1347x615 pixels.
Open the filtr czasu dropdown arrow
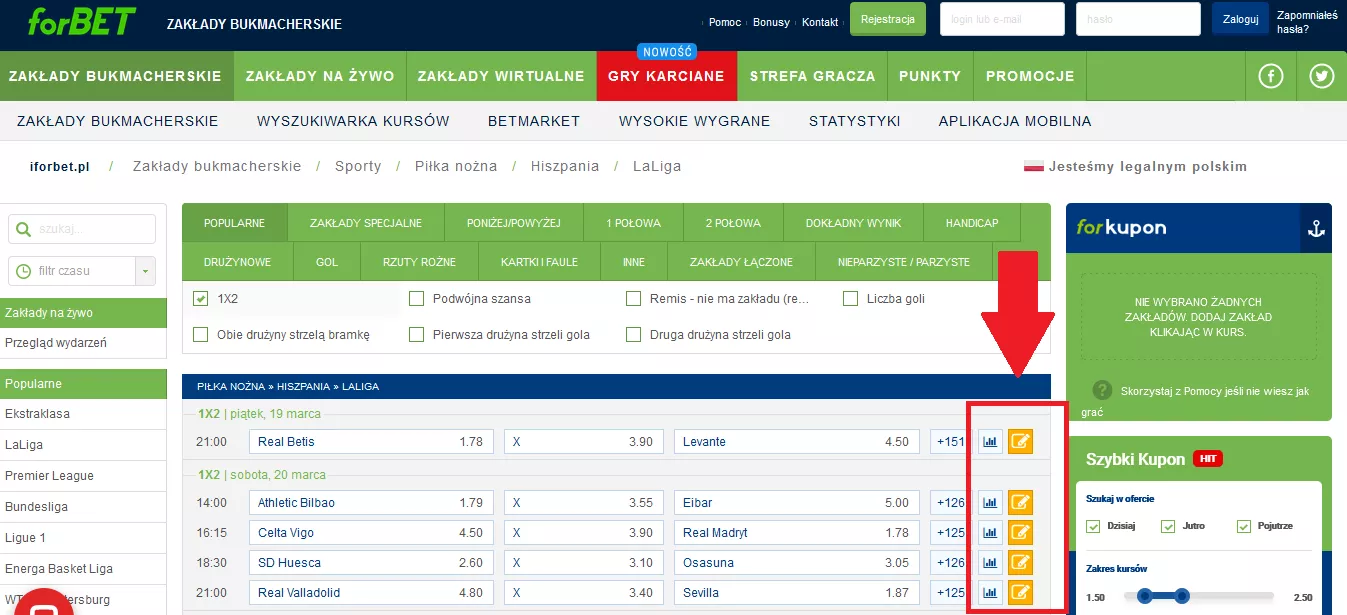[x=146, y=271]
